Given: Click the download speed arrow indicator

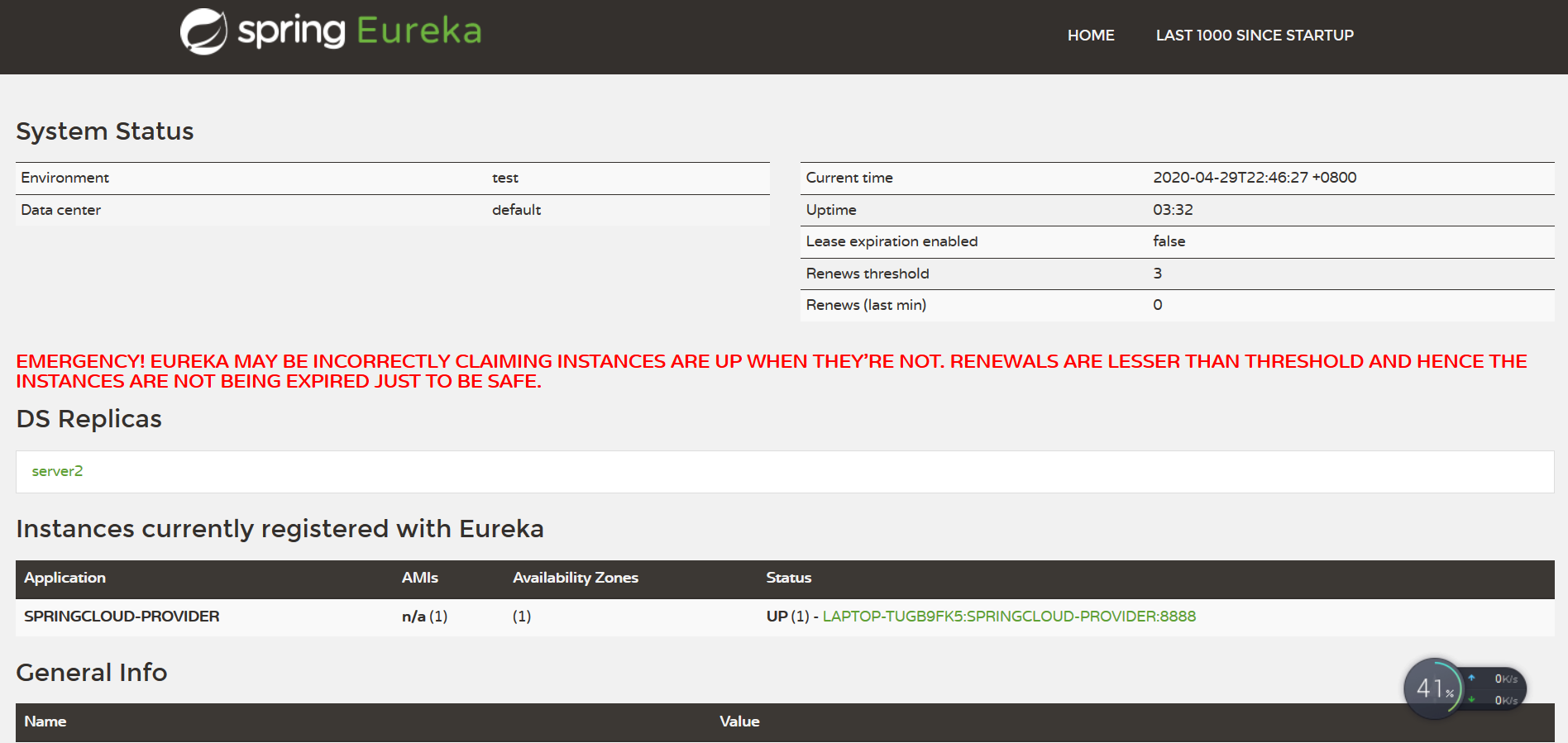Looking at the screenshot, I should coord(1471,699).
